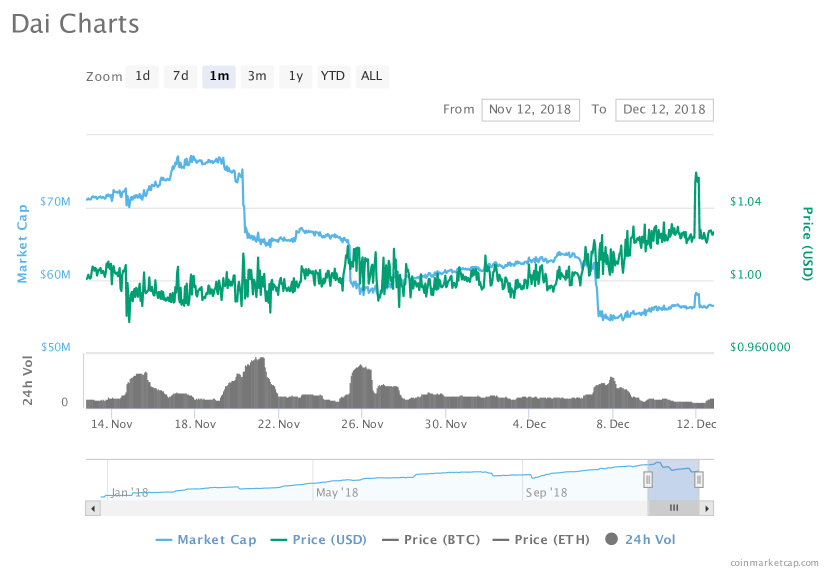Click the navigator scrollbar thumb grip

(x=674, y=508)
